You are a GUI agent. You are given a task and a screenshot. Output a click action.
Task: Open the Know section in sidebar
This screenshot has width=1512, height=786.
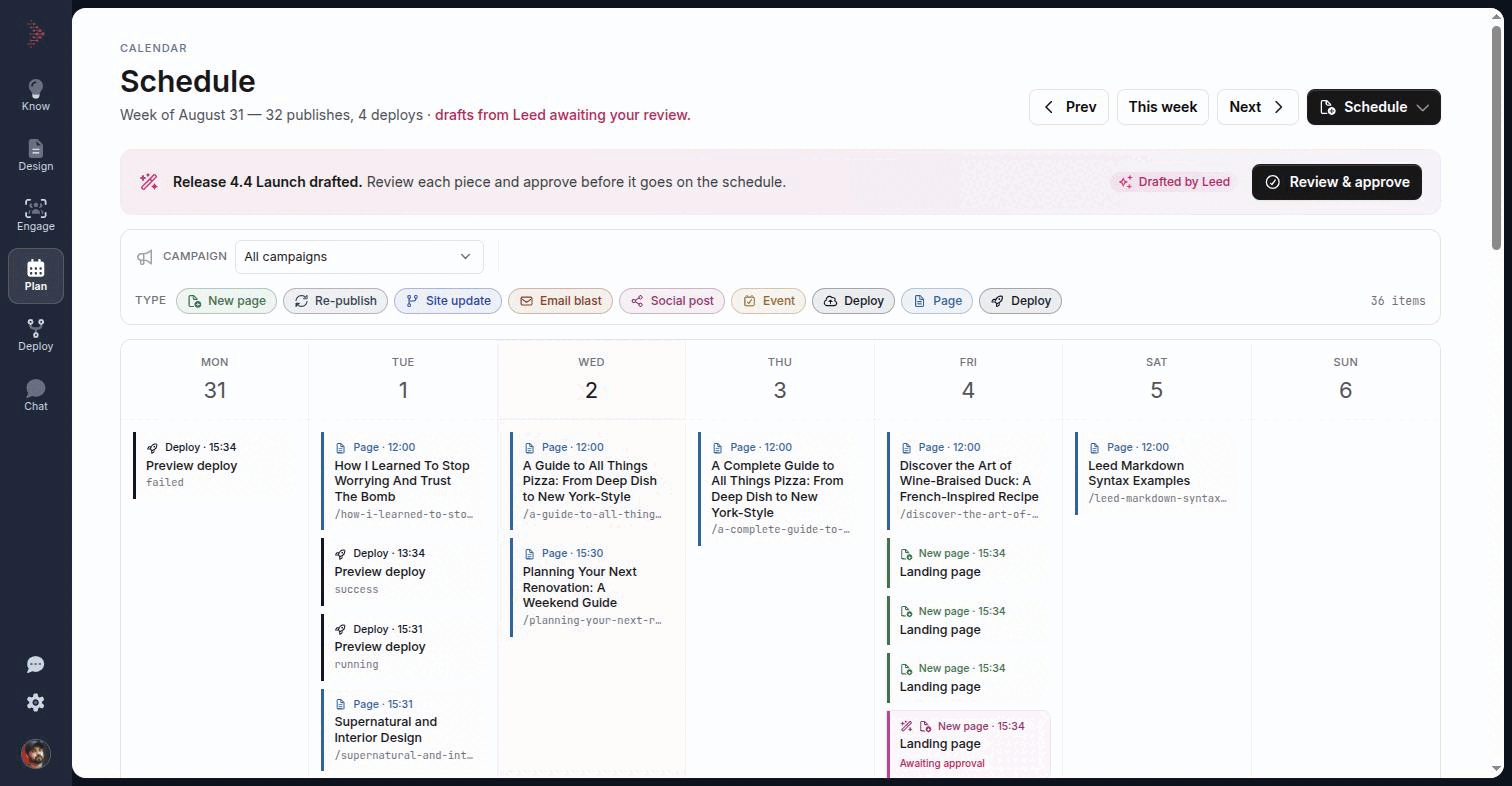tap(36, 95)
